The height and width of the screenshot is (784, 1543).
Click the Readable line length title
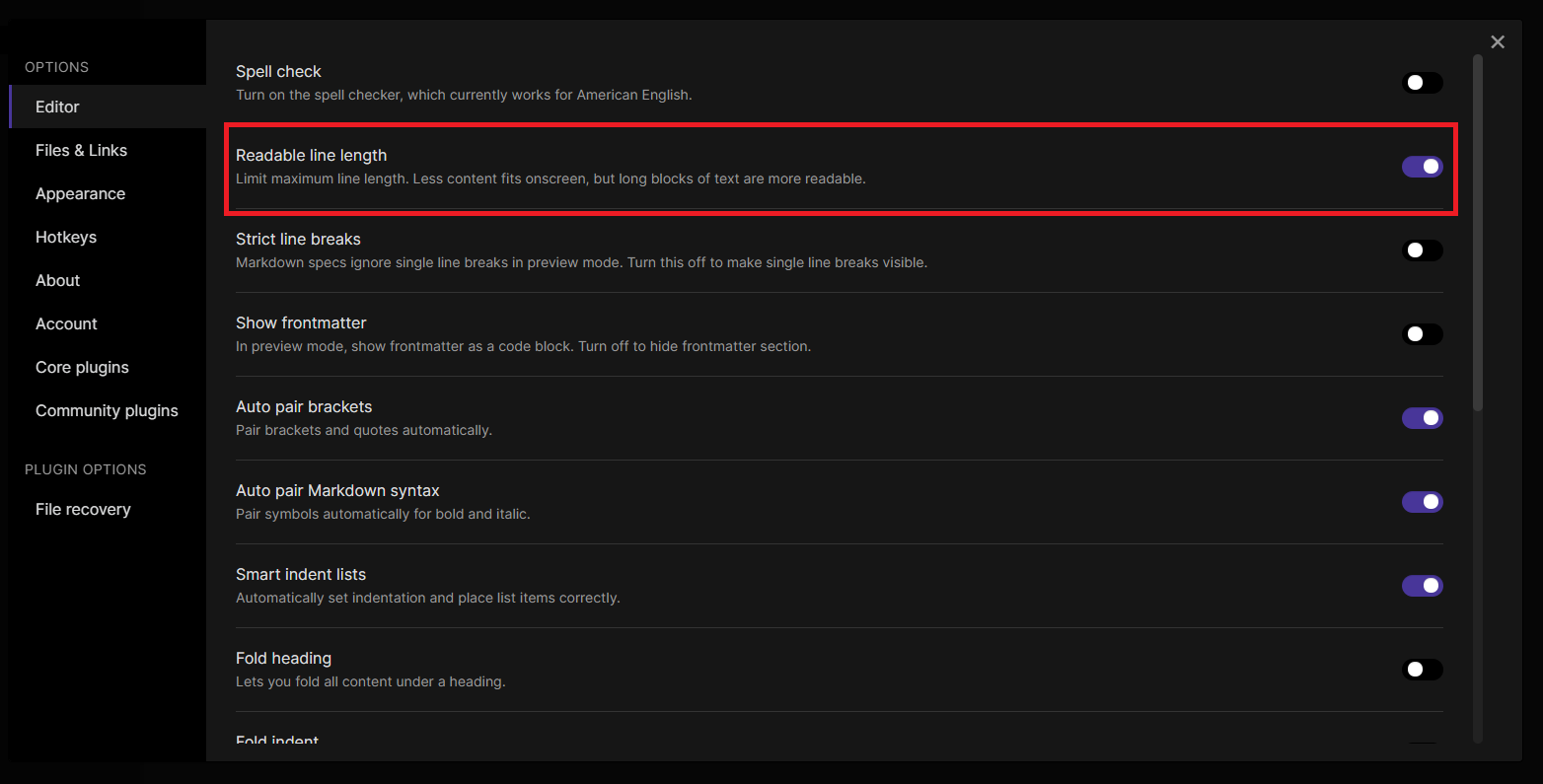point(311,155)
